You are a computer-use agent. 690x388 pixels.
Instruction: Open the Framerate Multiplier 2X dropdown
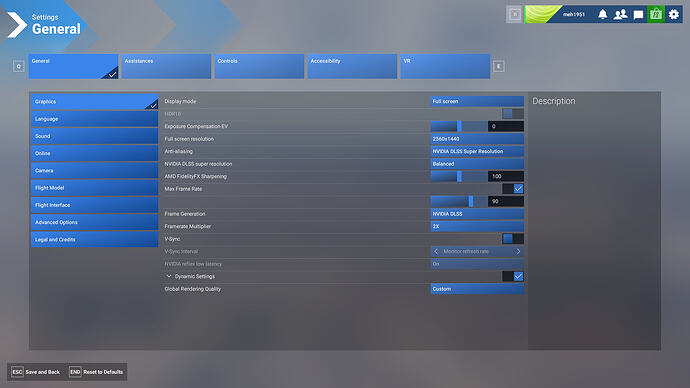pos(477,227)
